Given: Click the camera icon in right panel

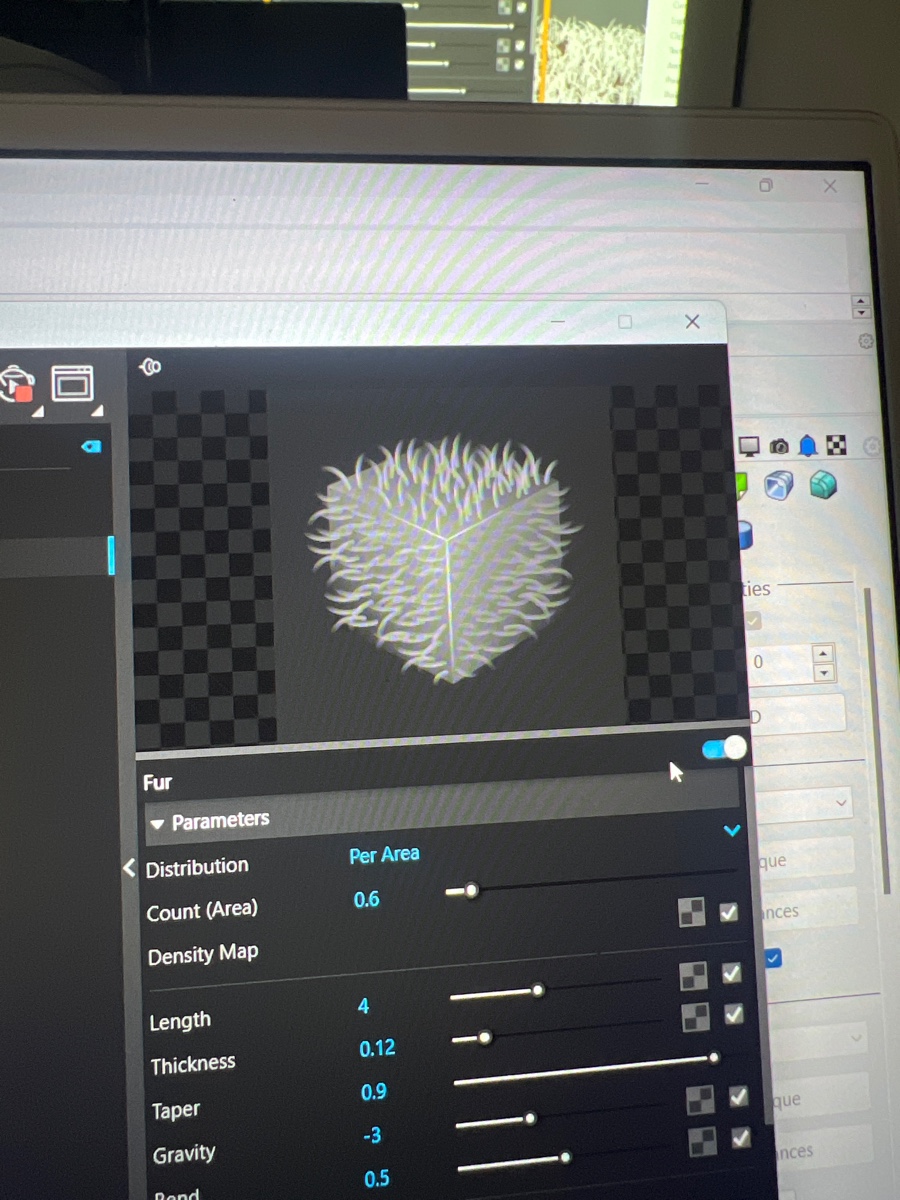Looking at the screenshot, I should click(779, 445).
